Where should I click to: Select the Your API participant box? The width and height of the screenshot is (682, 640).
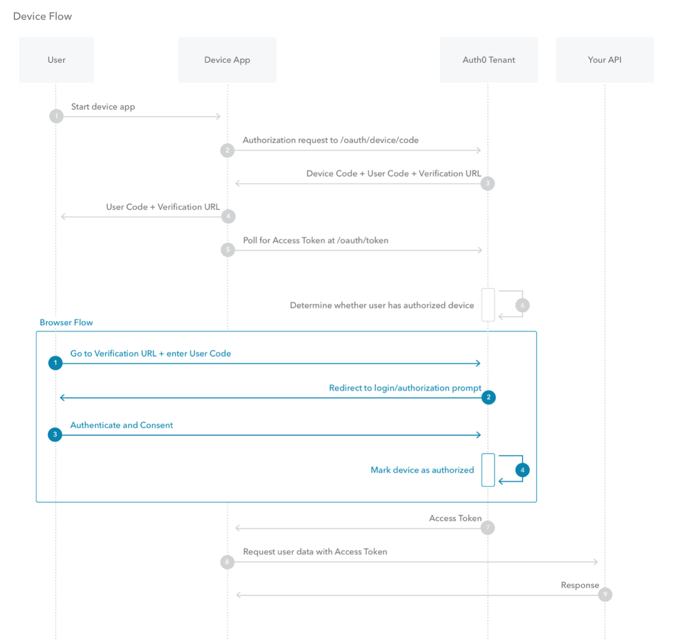605,60
